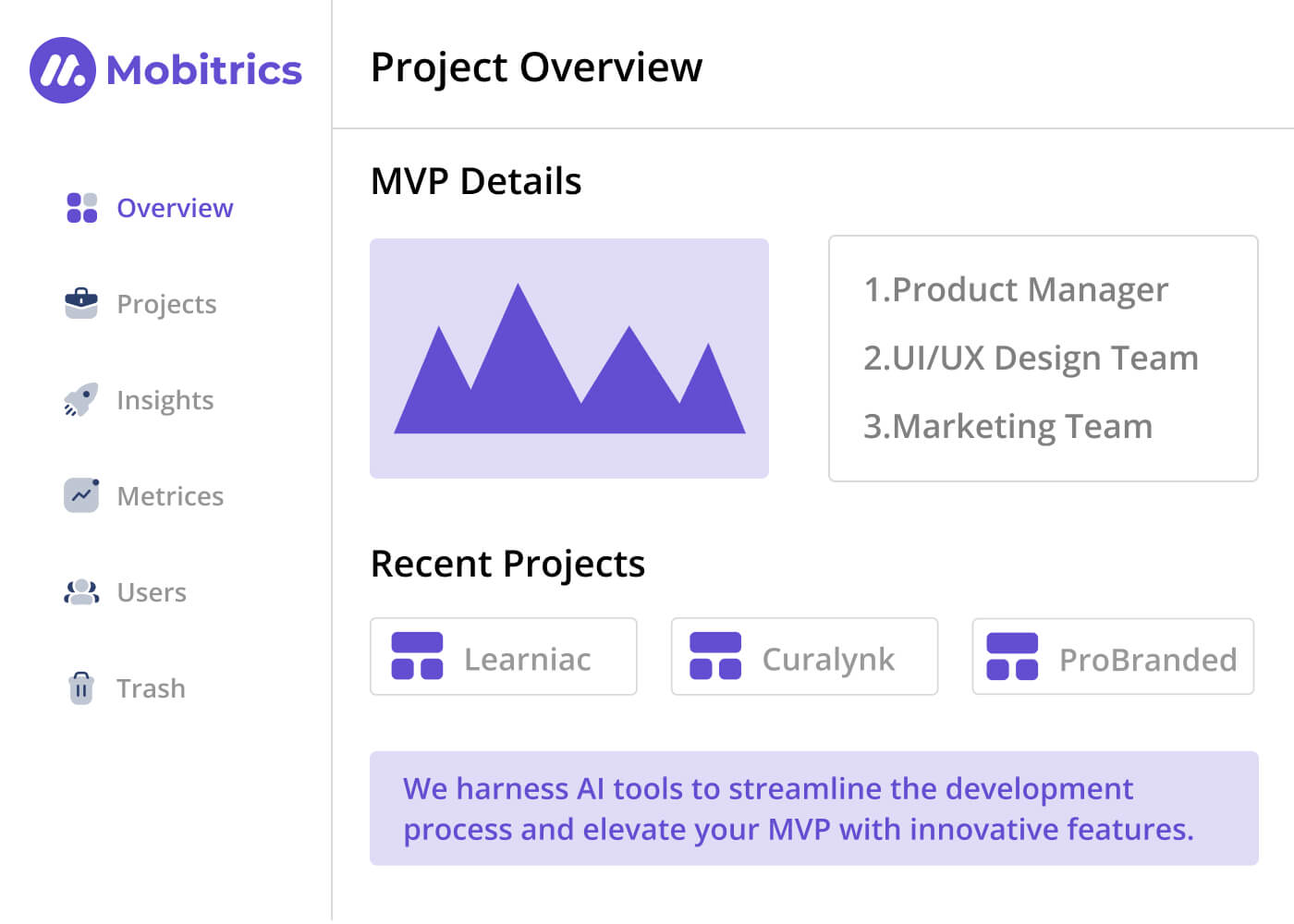Click the Learniac project layout icon

click(x=417, y=656)
